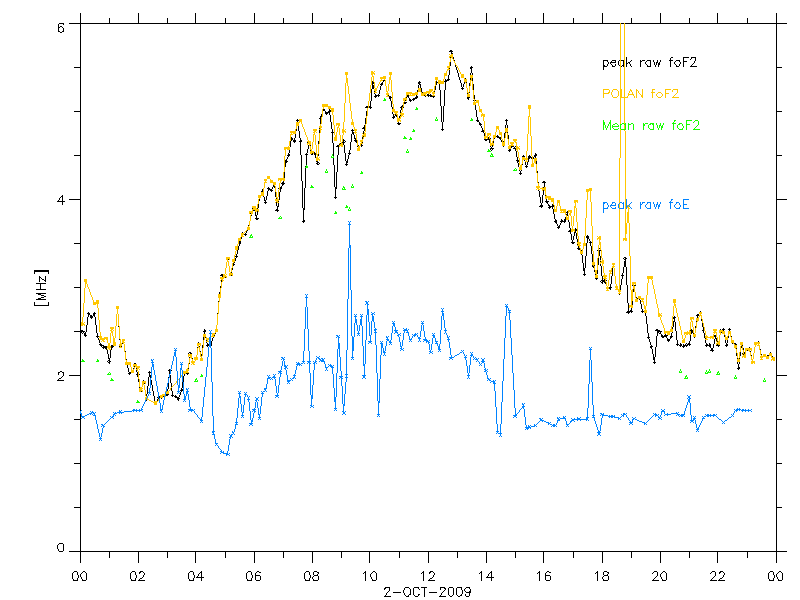Click the y-axis value '2'
Screen dimensions: 800x600
point(61,377)
